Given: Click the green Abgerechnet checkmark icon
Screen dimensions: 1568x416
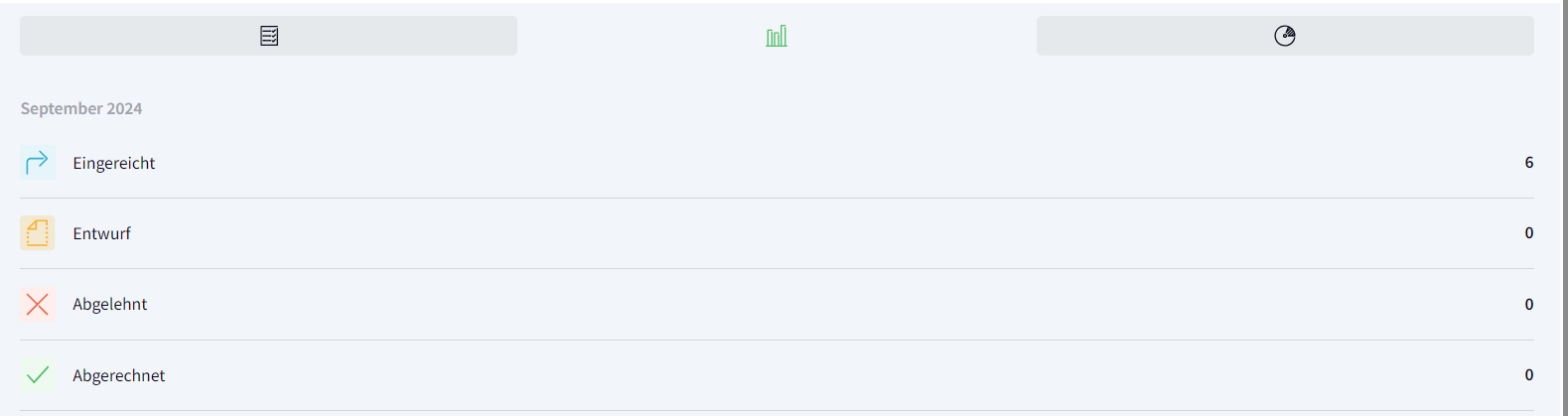Looking at the screenshot, I should point(38,375).
